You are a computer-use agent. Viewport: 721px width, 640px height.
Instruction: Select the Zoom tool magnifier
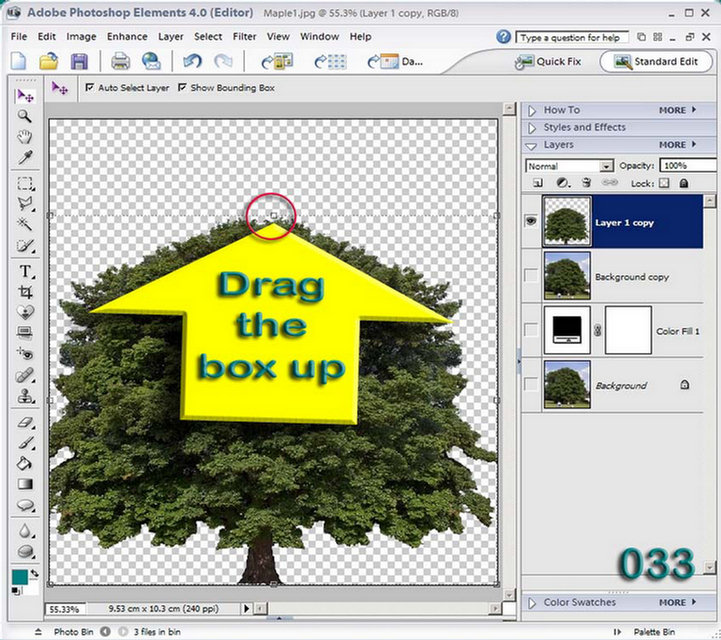(24, 116)
